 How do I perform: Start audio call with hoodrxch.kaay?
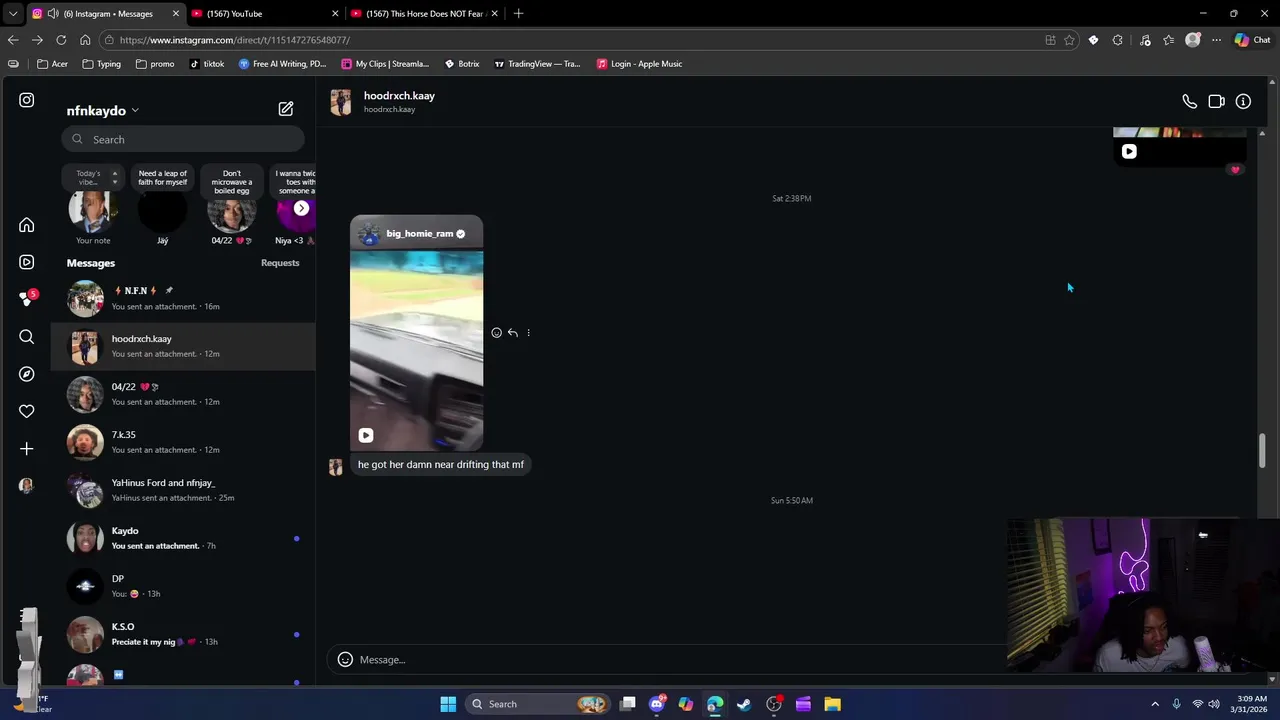[x=1189, y=102]
